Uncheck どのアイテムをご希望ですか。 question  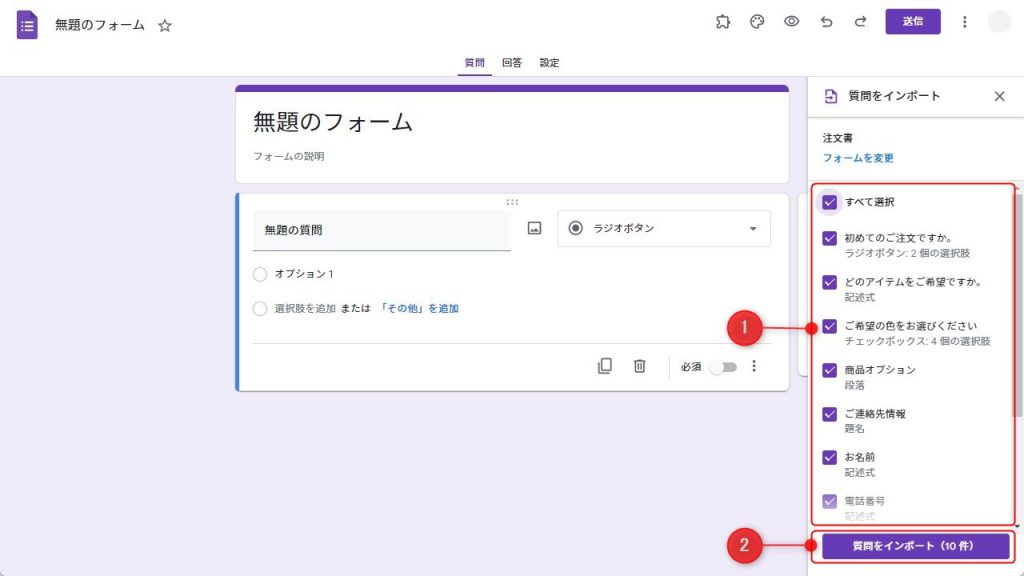(829, 282)
